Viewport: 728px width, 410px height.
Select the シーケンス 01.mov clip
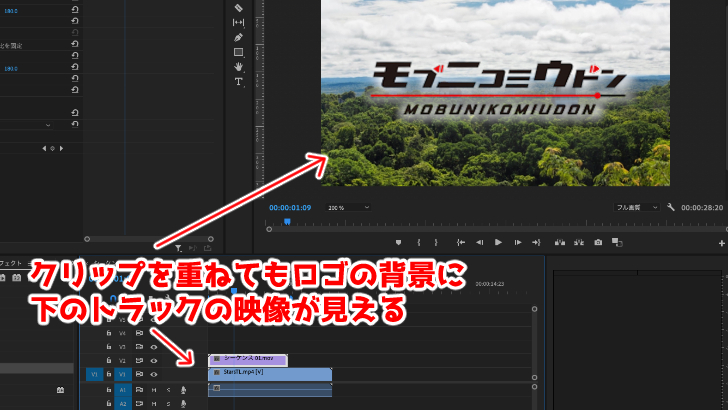tap(248, 360)
